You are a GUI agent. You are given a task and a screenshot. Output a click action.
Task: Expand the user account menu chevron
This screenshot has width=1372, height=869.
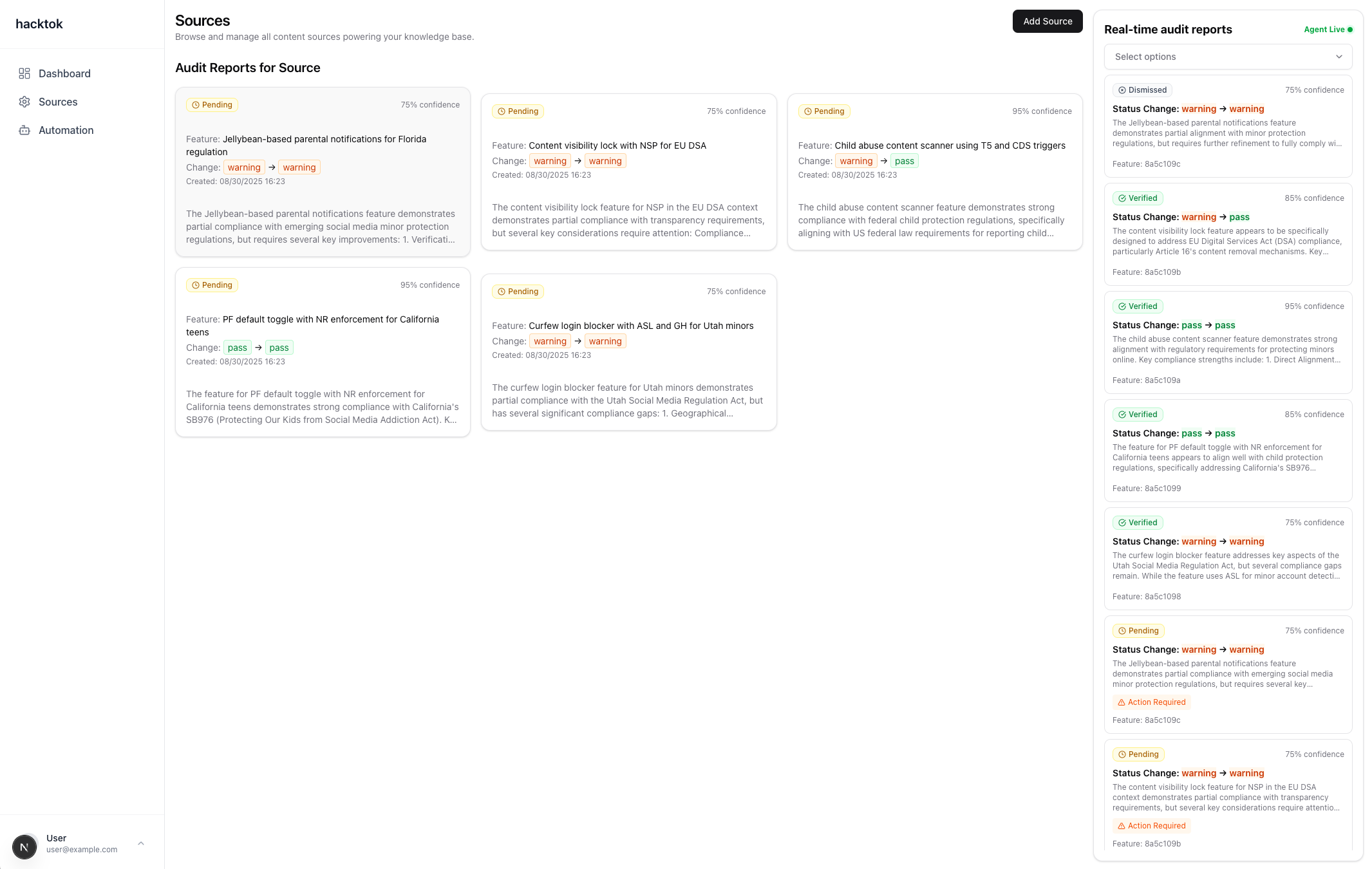141,843
